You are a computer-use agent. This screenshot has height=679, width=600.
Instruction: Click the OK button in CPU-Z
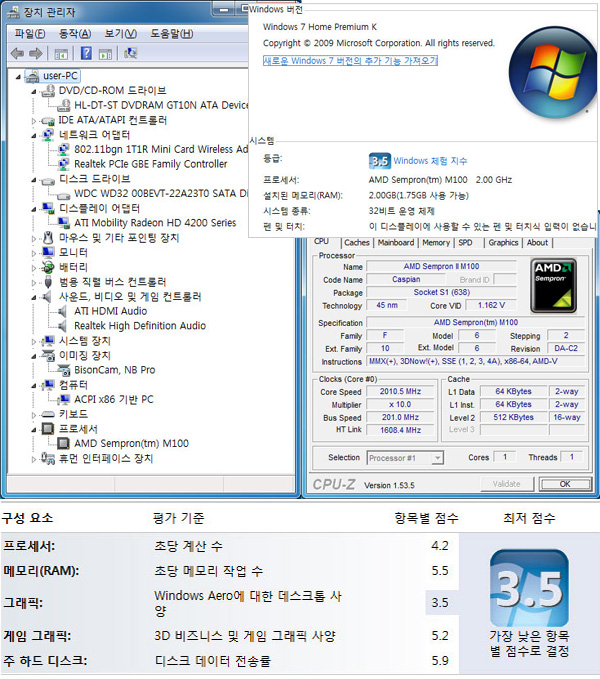click(x=565, y=484)
